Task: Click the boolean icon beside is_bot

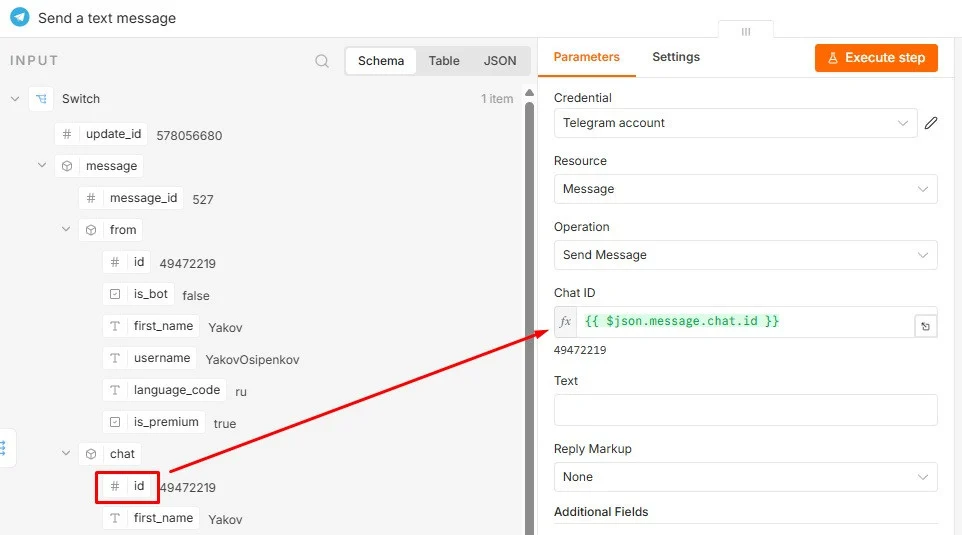Action: click(115, 294)
